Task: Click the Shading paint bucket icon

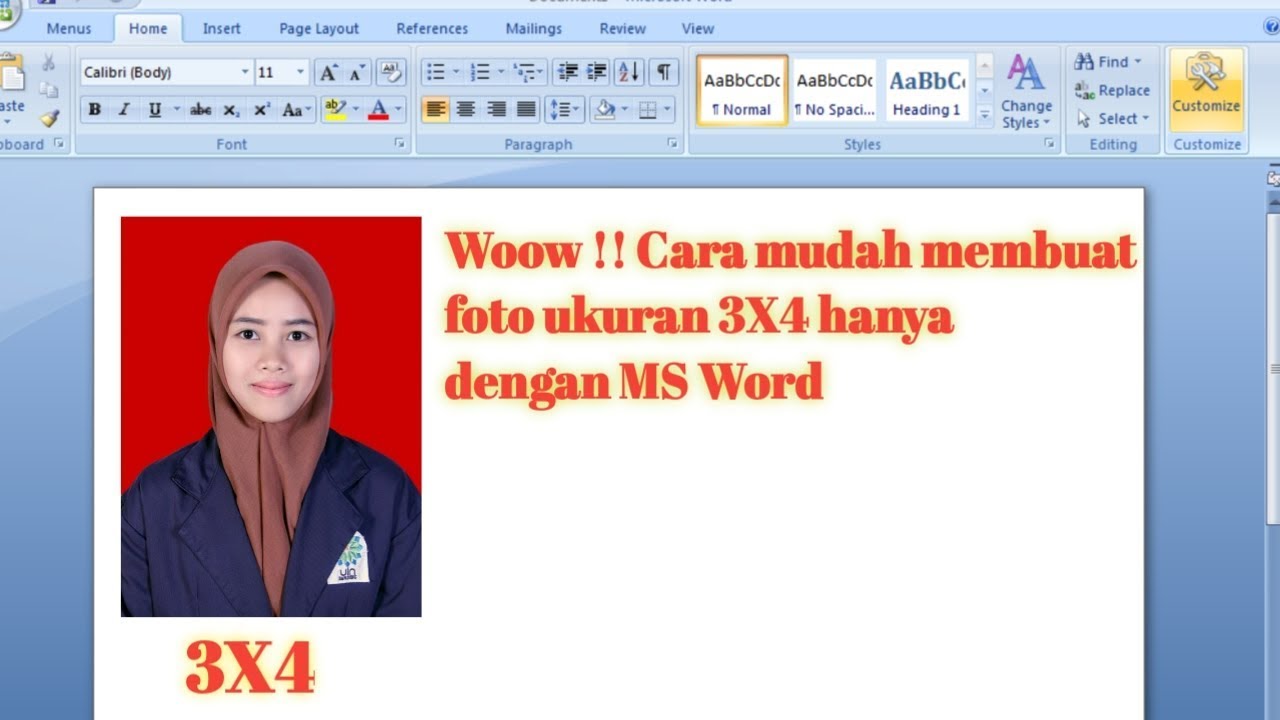Action: tap(604, 109)
